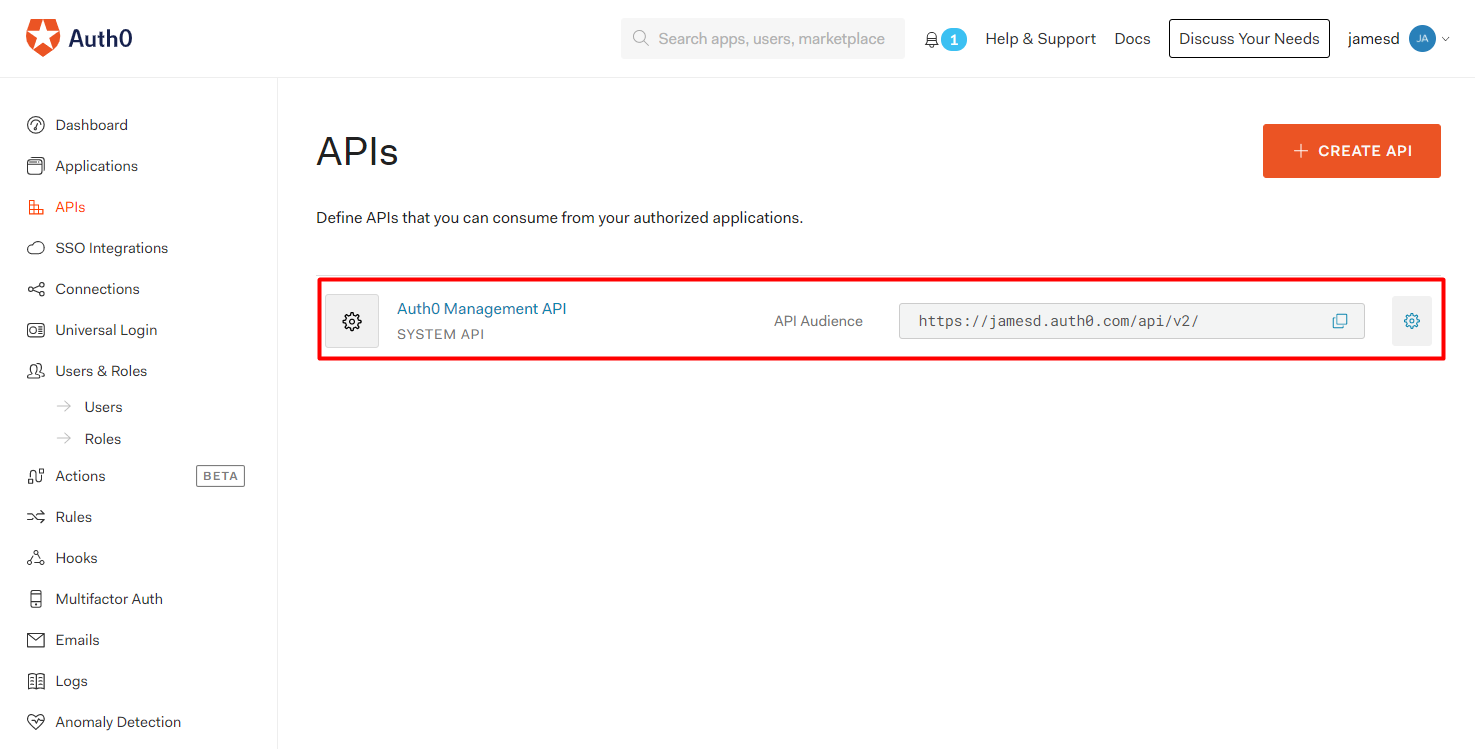Click the Dashboard gauge icon

pyautogui.click(x=36, y=125)
